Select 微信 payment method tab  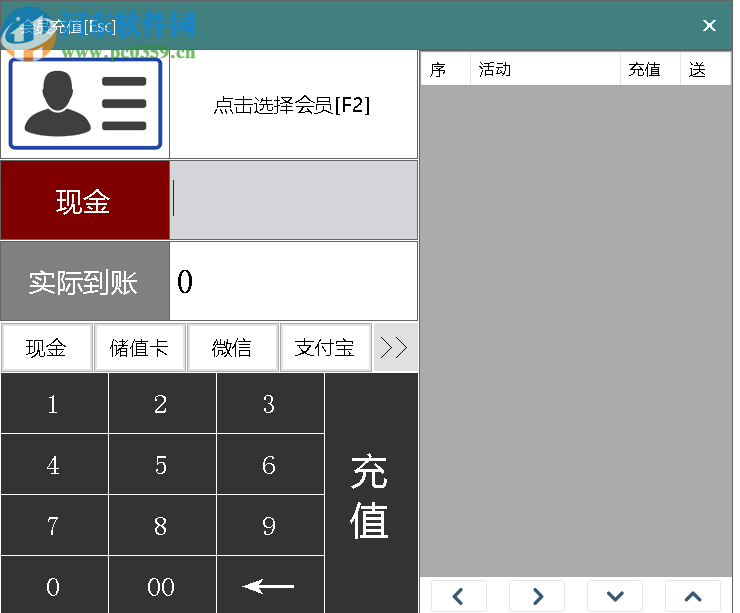pos(232,348)
